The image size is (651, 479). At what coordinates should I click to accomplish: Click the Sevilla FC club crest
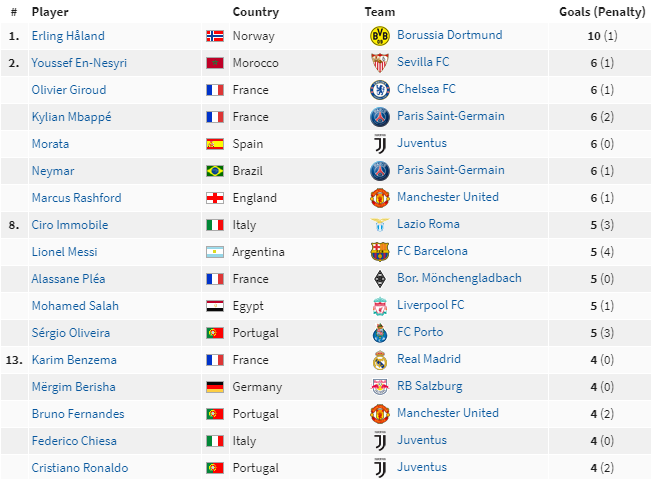(x=379, y=63)
